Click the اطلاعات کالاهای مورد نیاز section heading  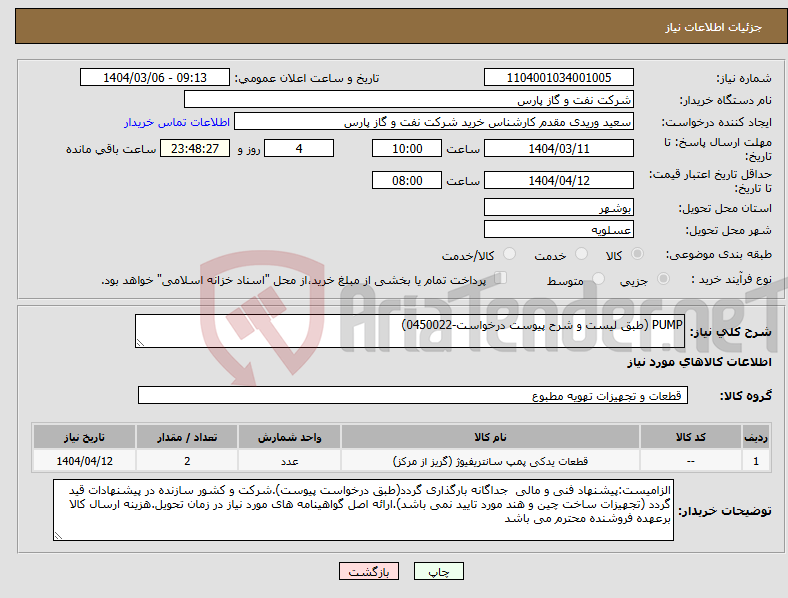699,362
